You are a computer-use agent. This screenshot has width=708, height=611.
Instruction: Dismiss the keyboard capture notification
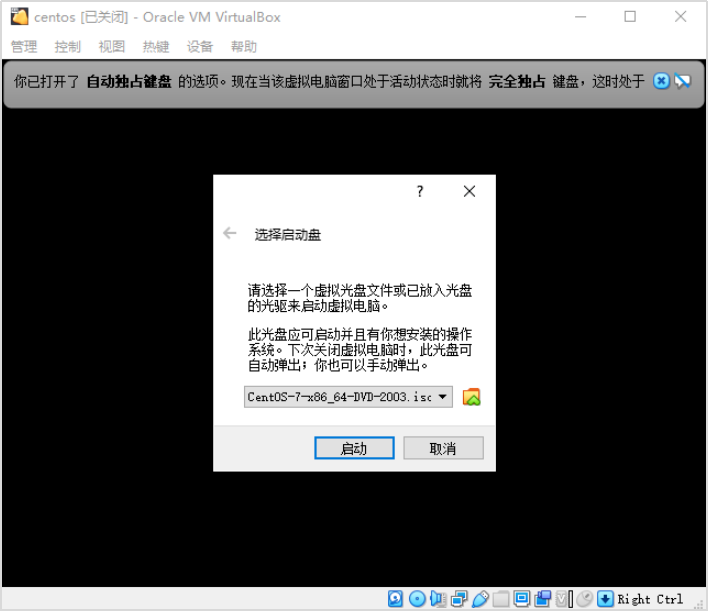click(661, 81)
